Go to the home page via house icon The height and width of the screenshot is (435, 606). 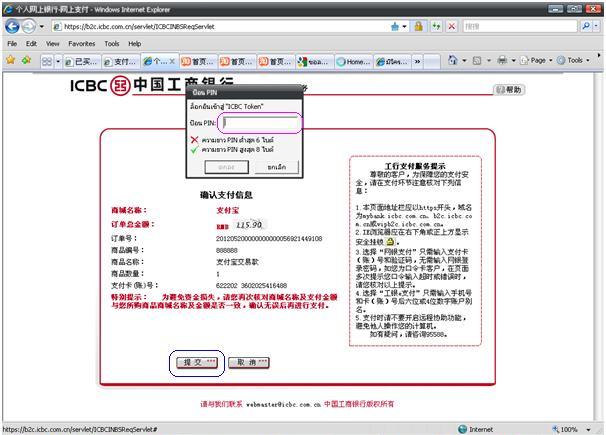coord(453,60)
